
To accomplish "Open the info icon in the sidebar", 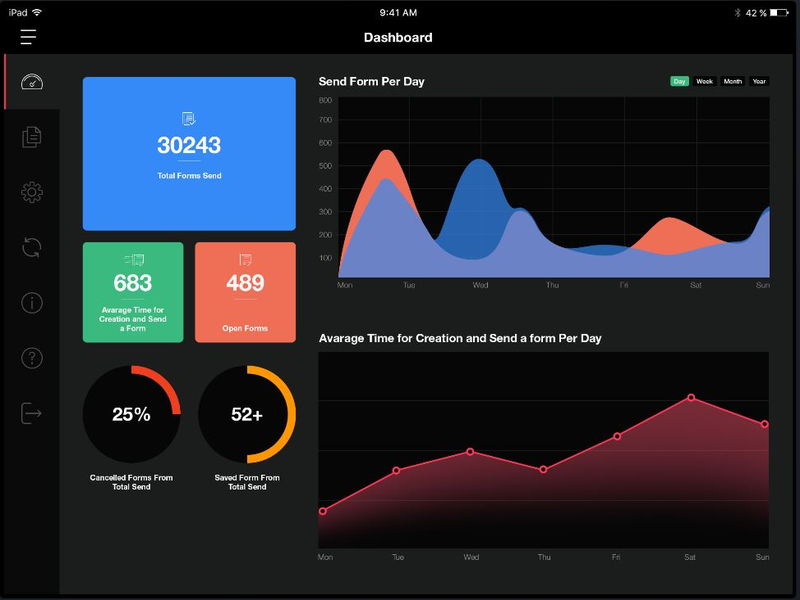I will 30,304.
